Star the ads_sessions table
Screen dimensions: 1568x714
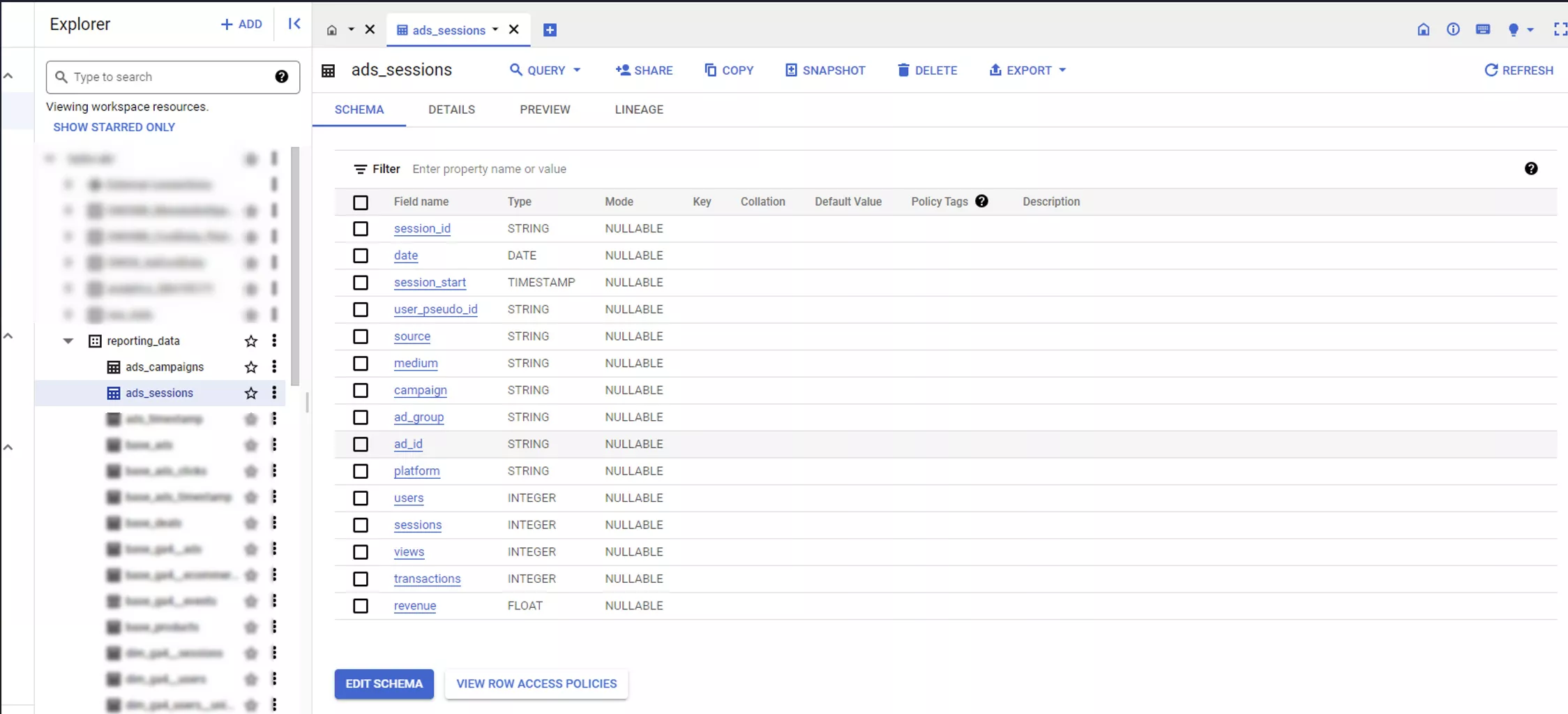[251, 393]
